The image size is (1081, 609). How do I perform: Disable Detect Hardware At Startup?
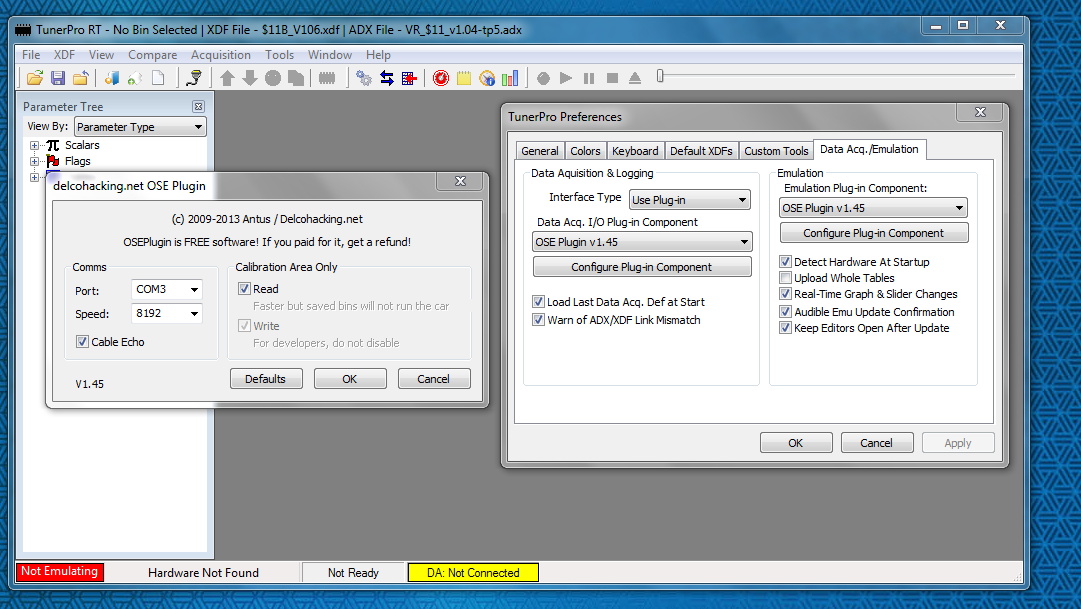(x=785, y=261)
